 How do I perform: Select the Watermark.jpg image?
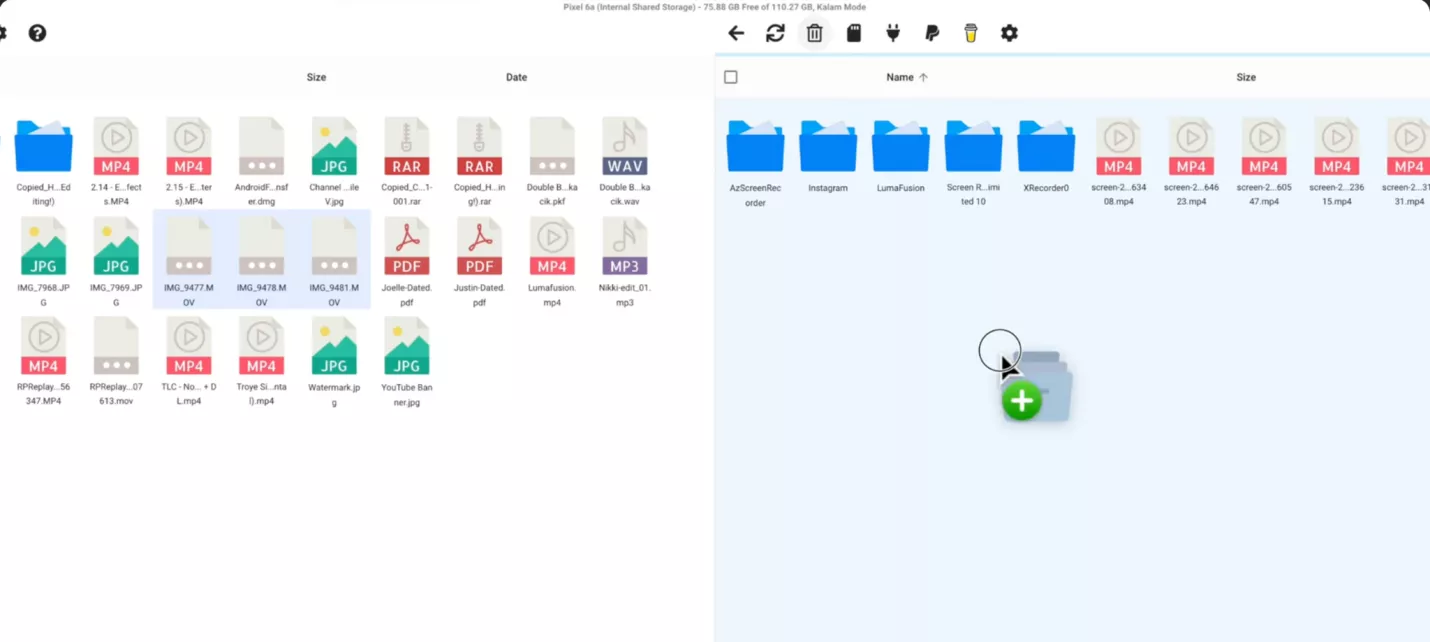coord(334,363)
